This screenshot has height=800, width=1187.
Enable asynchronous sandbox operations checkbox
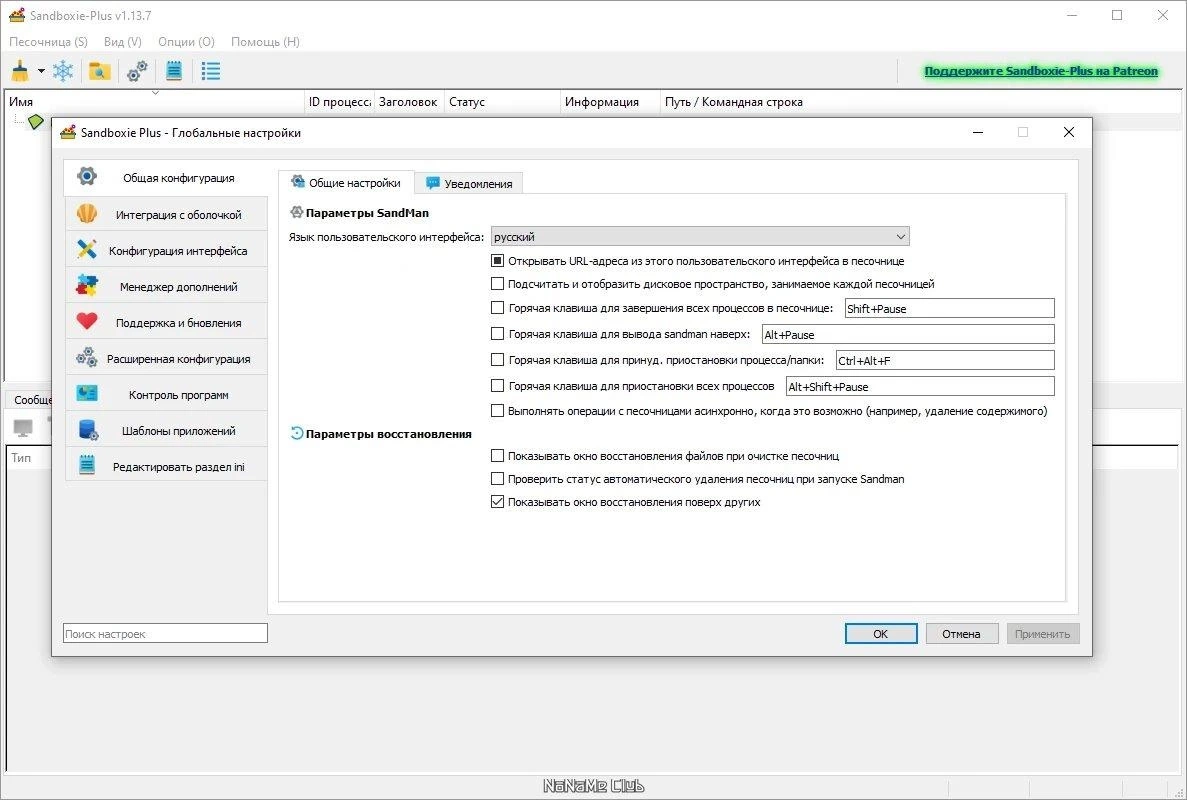(x=497, y=411)
